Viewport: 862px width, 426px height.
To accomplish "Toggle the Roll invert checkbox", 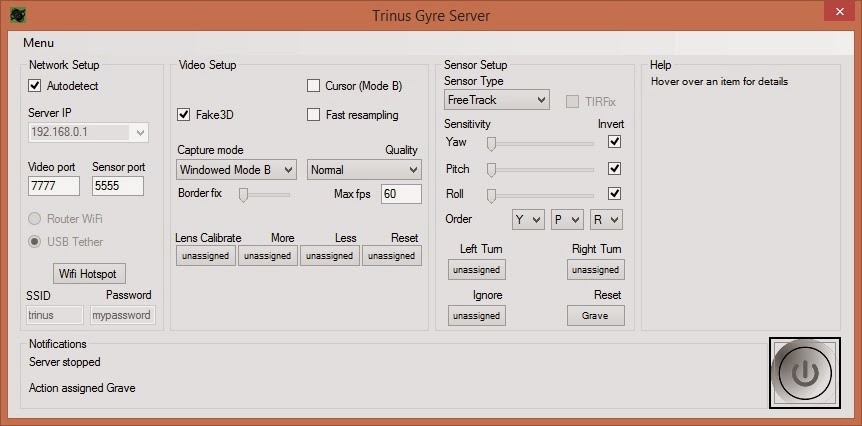I will coord(615,193).
